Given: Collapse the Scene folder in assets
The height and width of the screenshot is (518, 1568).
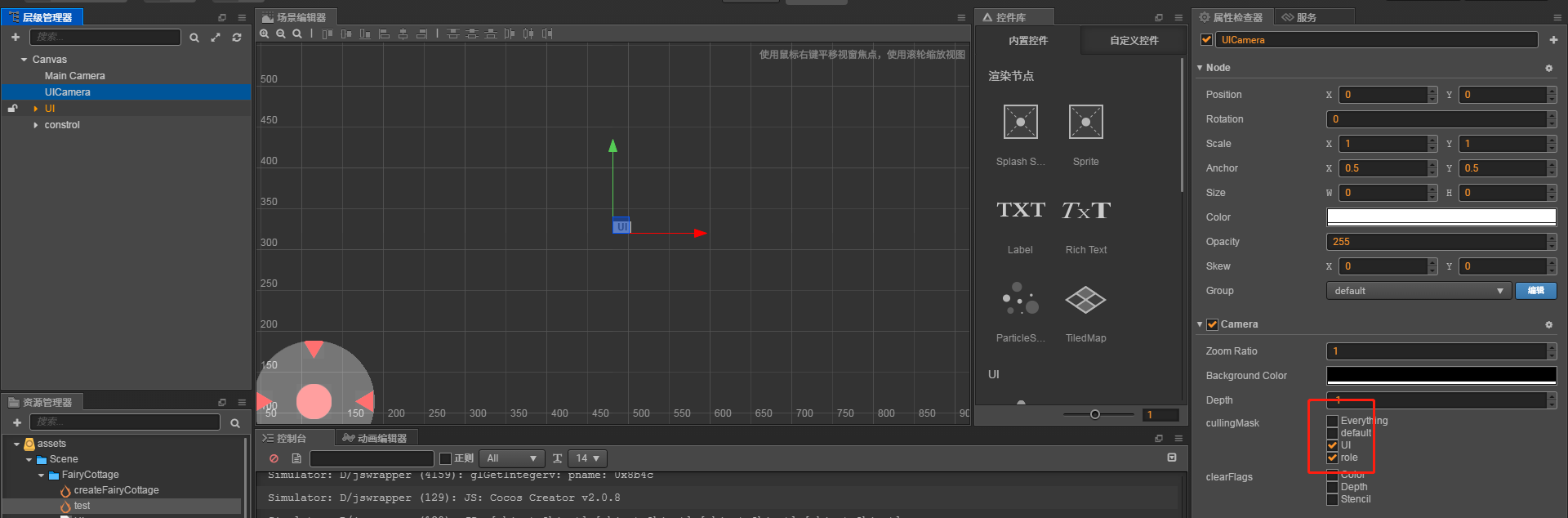Looking at the screenshot, I should coord(29,459).
